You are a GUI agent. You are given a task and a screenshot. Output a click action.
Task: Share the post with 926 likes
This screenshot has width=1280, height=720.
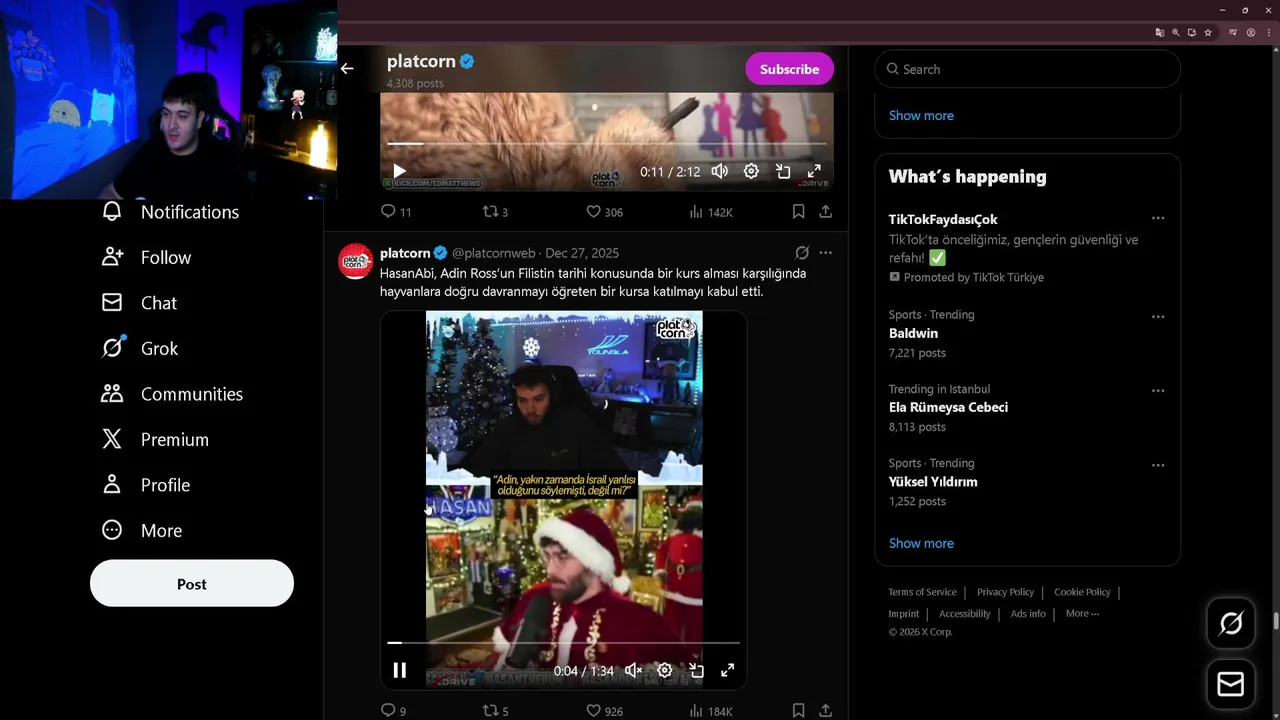tap(825, 710)
